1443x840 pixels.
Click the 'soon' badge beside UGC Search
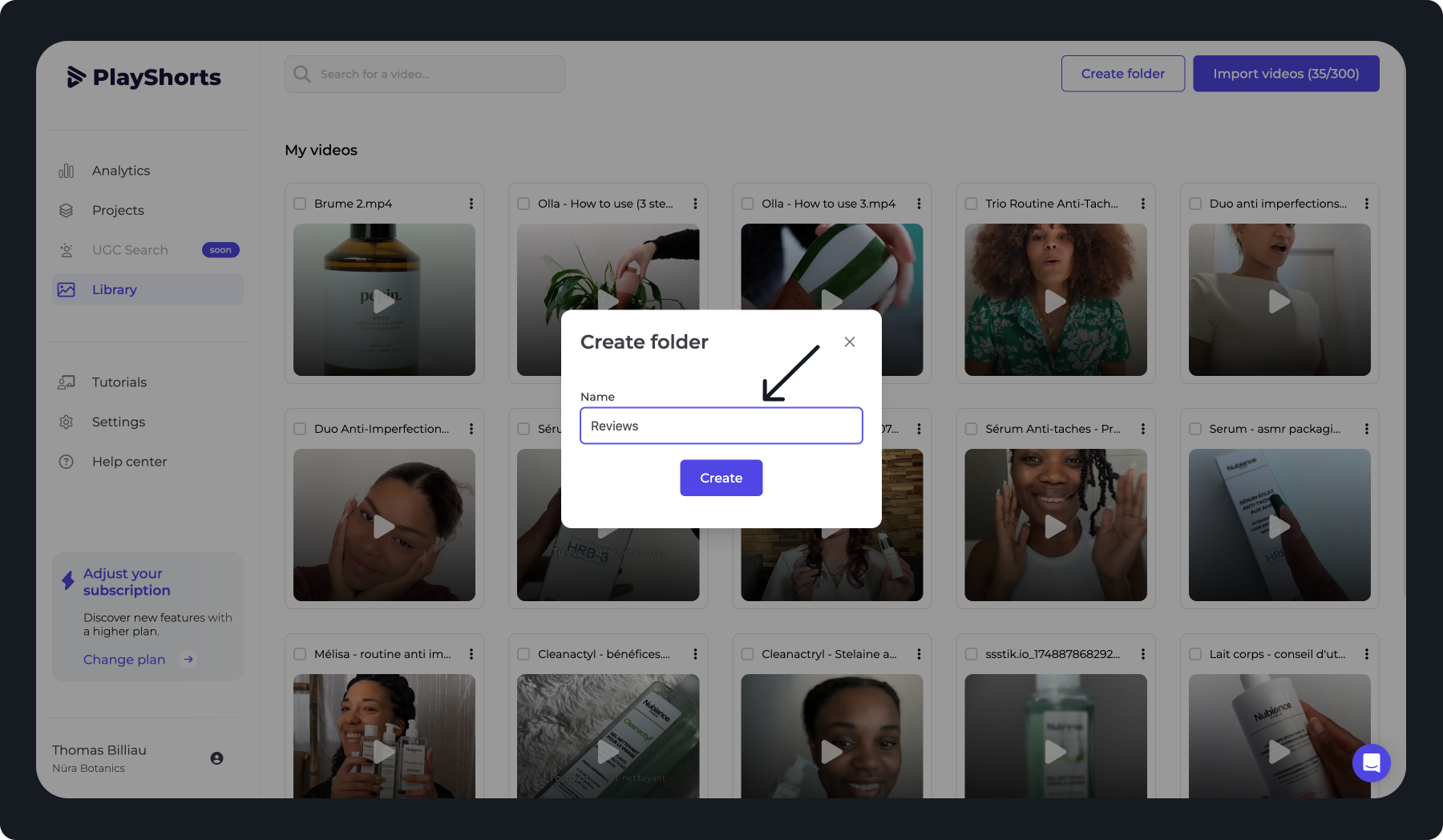pyautogui.click(x=220, y=250)
